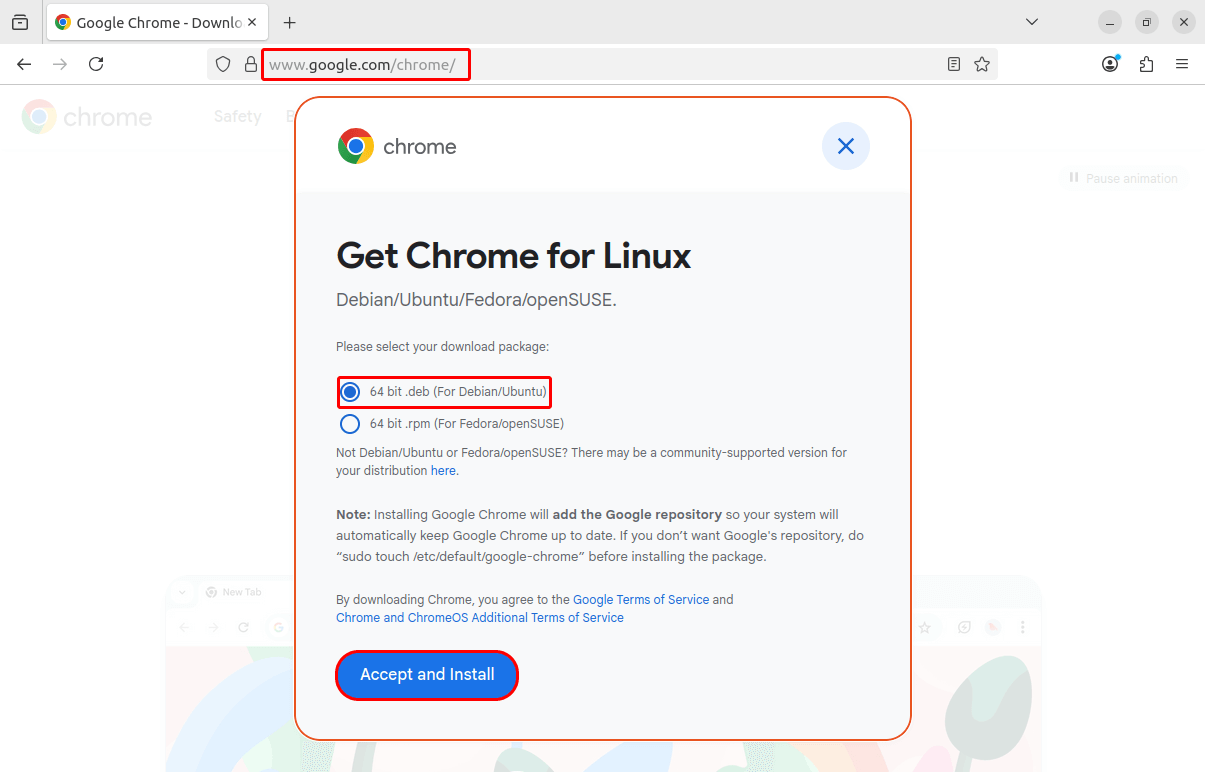1205x772 pixels.
Task: Select 64 bit .rpm package option
Action: pos(350,424)
